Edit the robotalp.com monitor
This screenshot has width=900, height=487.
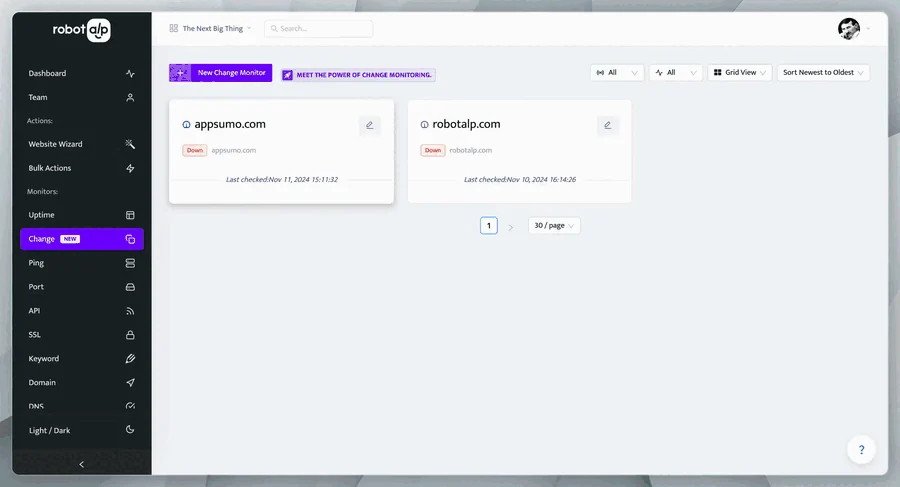(607, 125)
